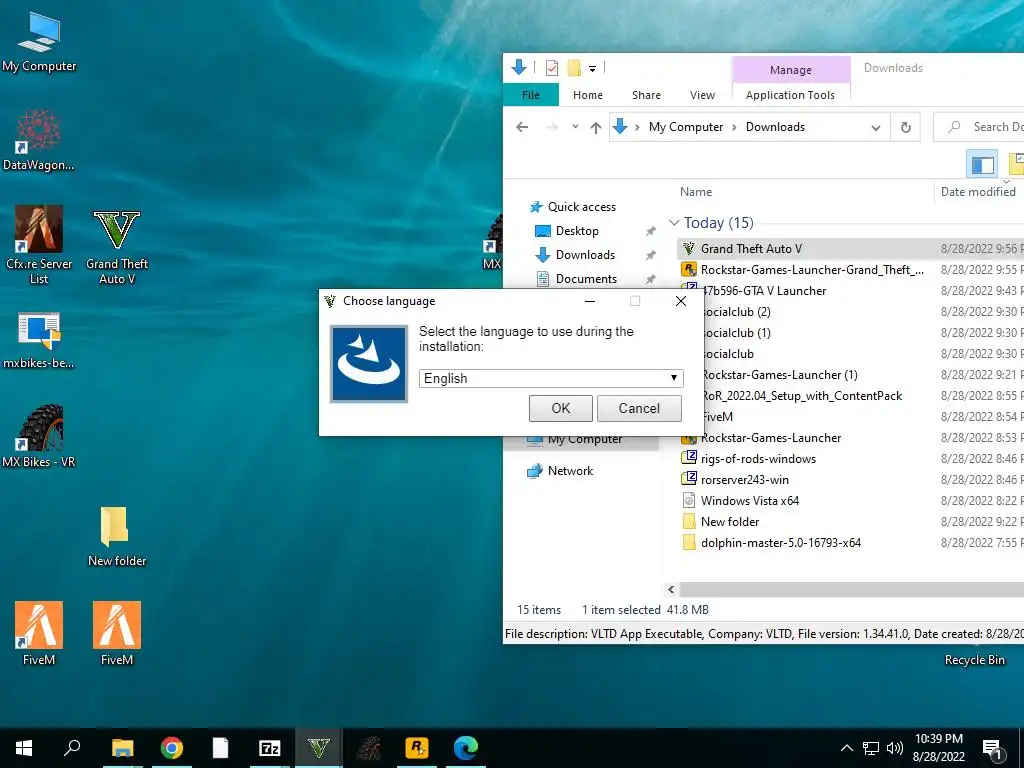The height and width of the screenshot is (768, 1024).
Task: Click My Computer in address breadcrumb
Action: pyautogui.click(x=686, y=127)
